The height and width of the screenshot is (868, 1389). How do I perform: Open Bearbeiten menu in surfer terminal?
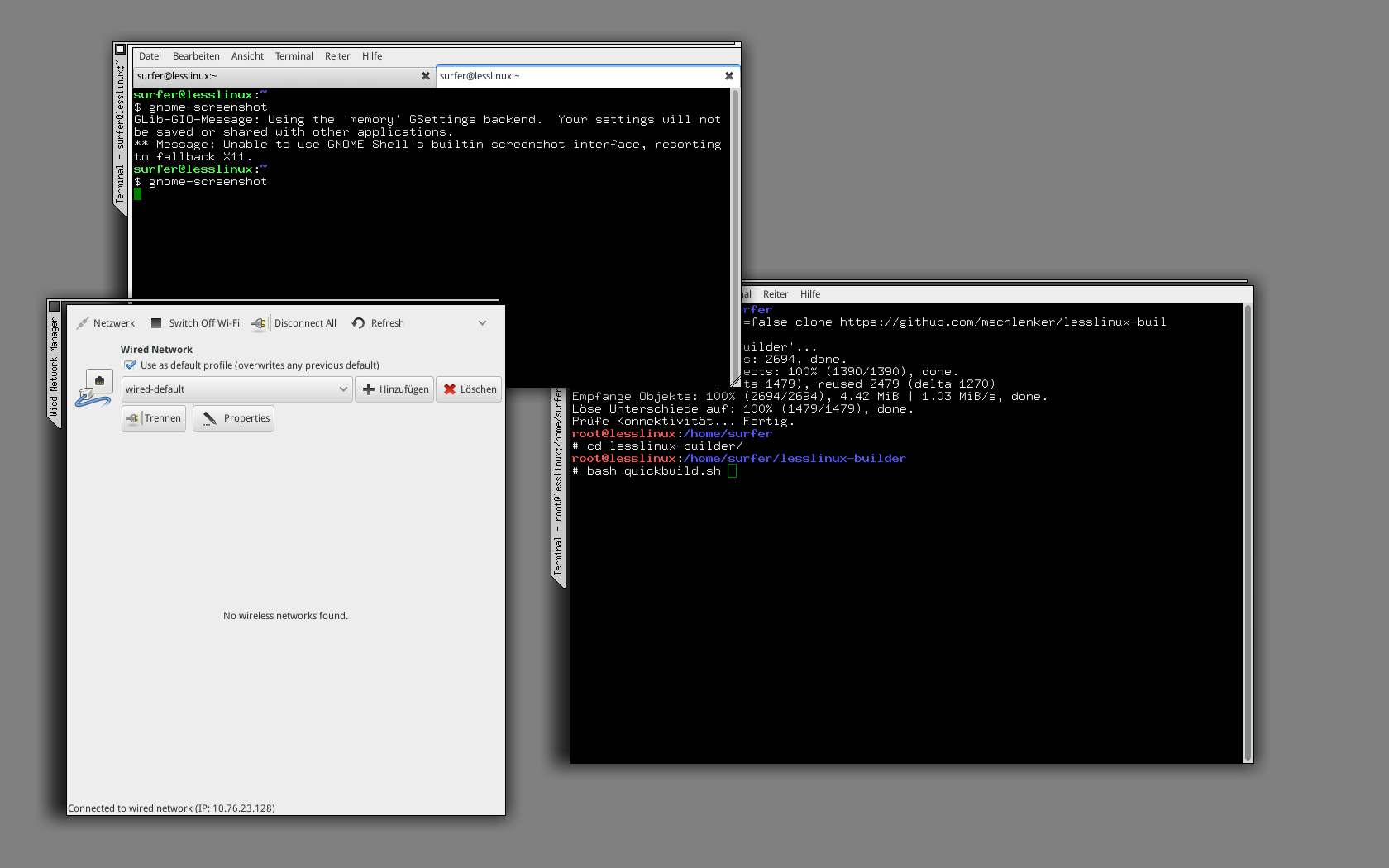tap(196, 56)
